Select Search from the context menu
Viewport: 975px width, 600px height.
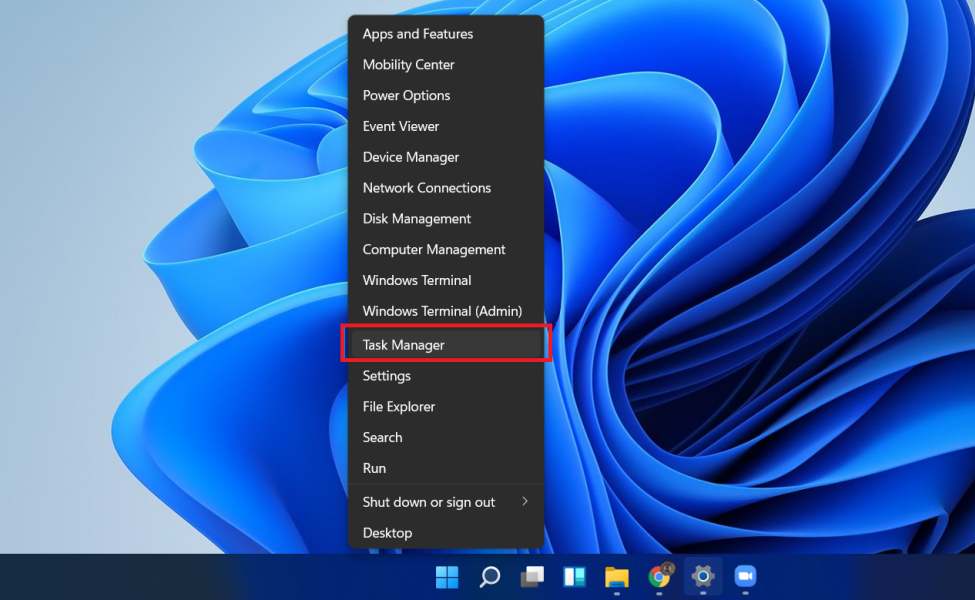click(446, 437)
